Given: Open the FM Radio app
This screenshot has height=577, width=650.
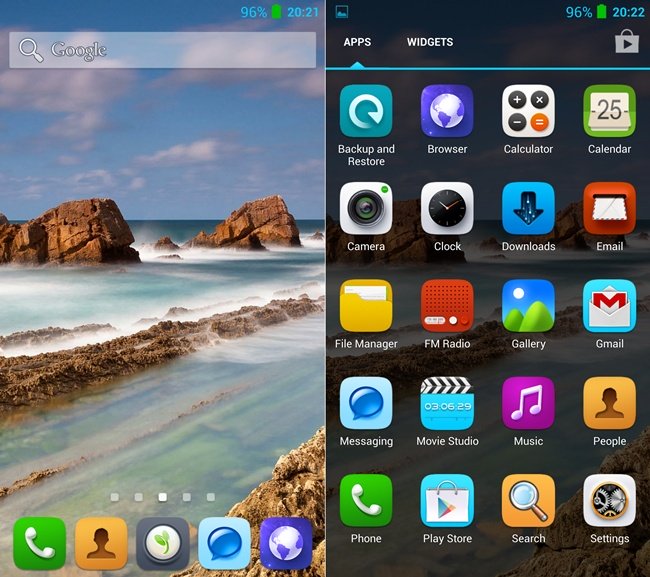Looking at the screenshot, I should (x=447, y=306).
